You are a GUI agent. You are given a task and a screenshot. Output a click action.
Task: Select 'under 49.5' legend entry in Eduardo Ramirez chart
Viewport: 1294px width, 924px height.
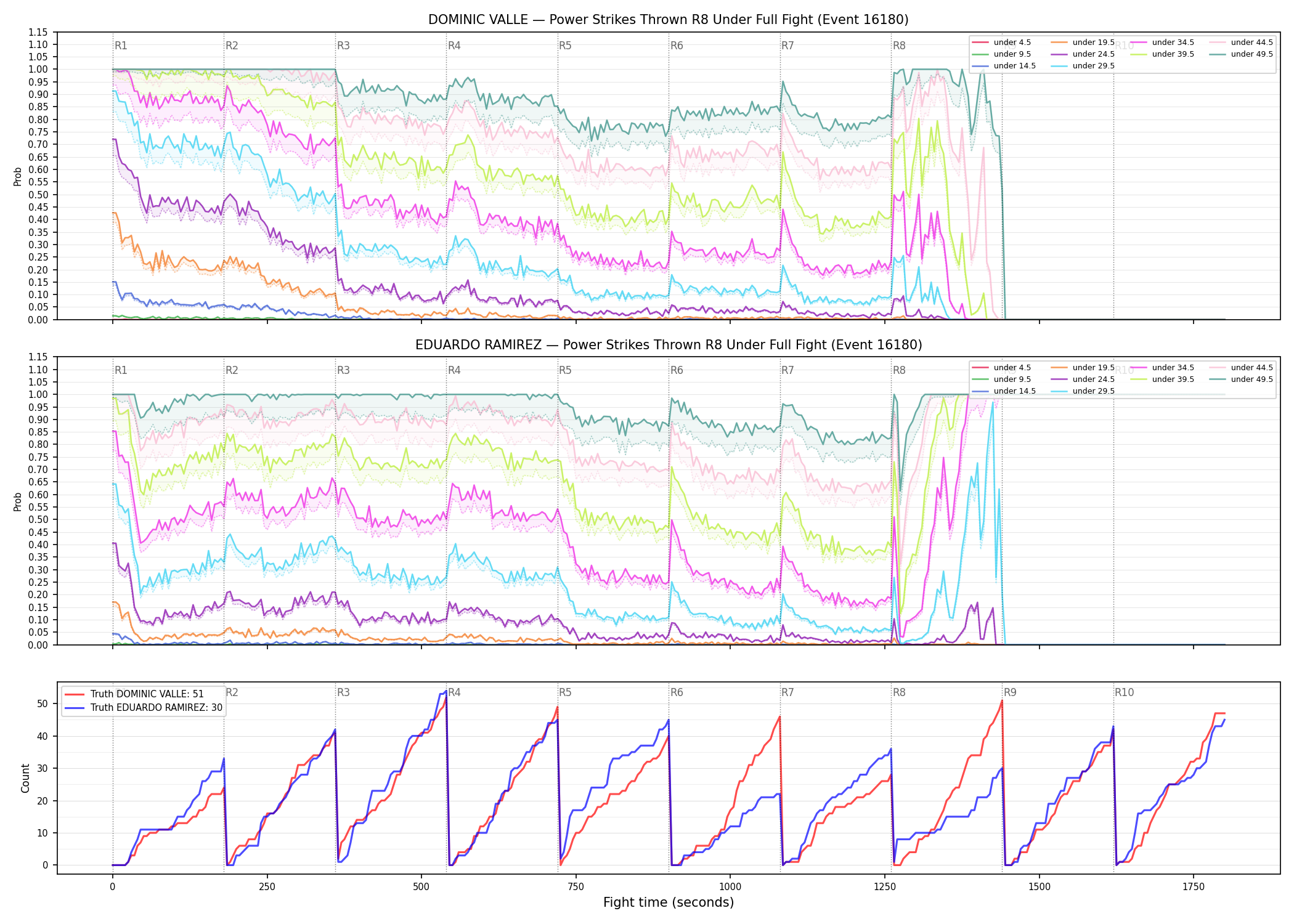coord(1241,379)
